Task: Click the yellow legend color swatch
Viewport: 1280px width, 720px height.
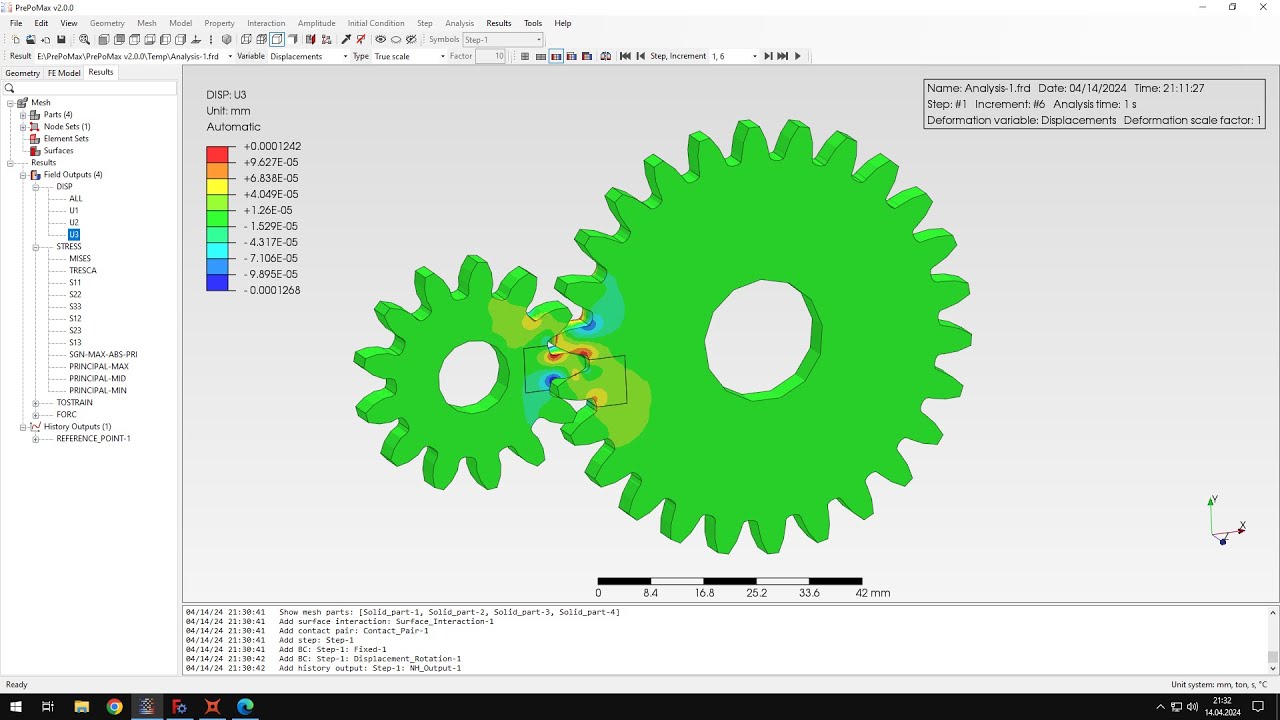Action: point(219,186)
